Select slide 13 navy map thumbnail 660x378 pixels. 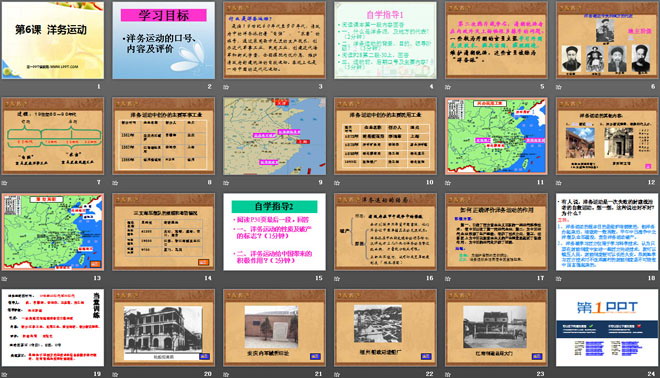tap(53, 232)
